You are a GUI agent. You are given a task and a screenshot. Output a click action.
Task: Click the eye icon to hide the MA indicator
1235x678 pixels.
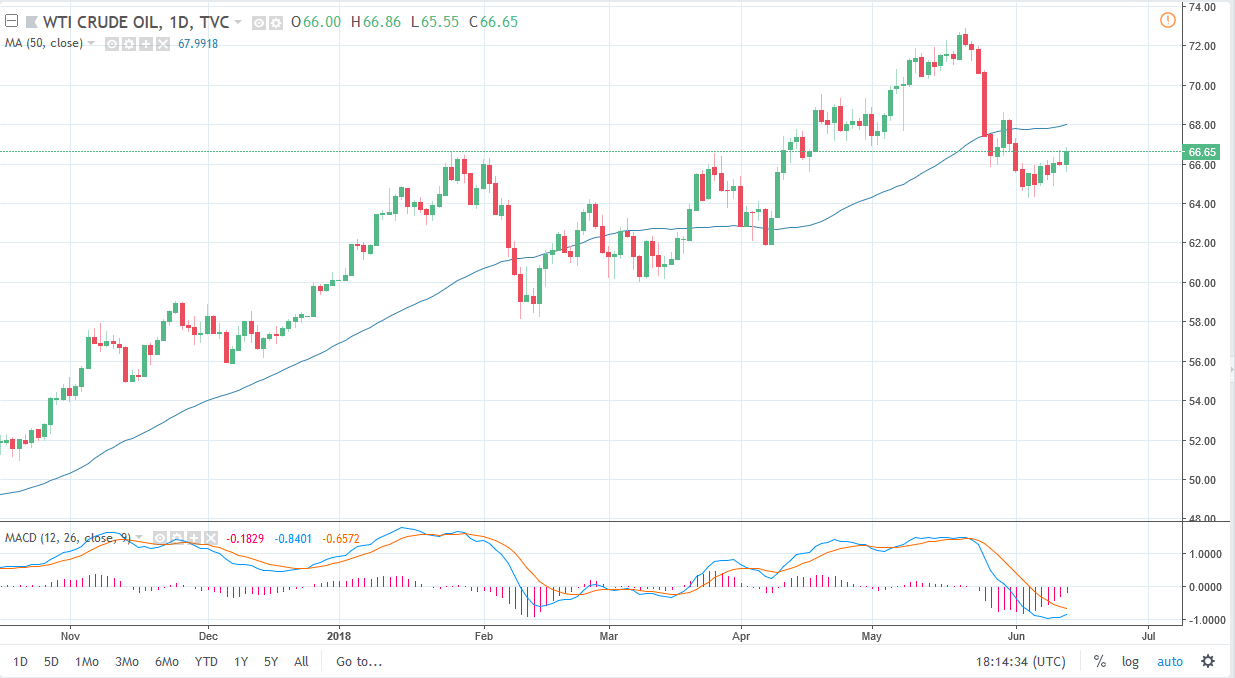(112, 43)
